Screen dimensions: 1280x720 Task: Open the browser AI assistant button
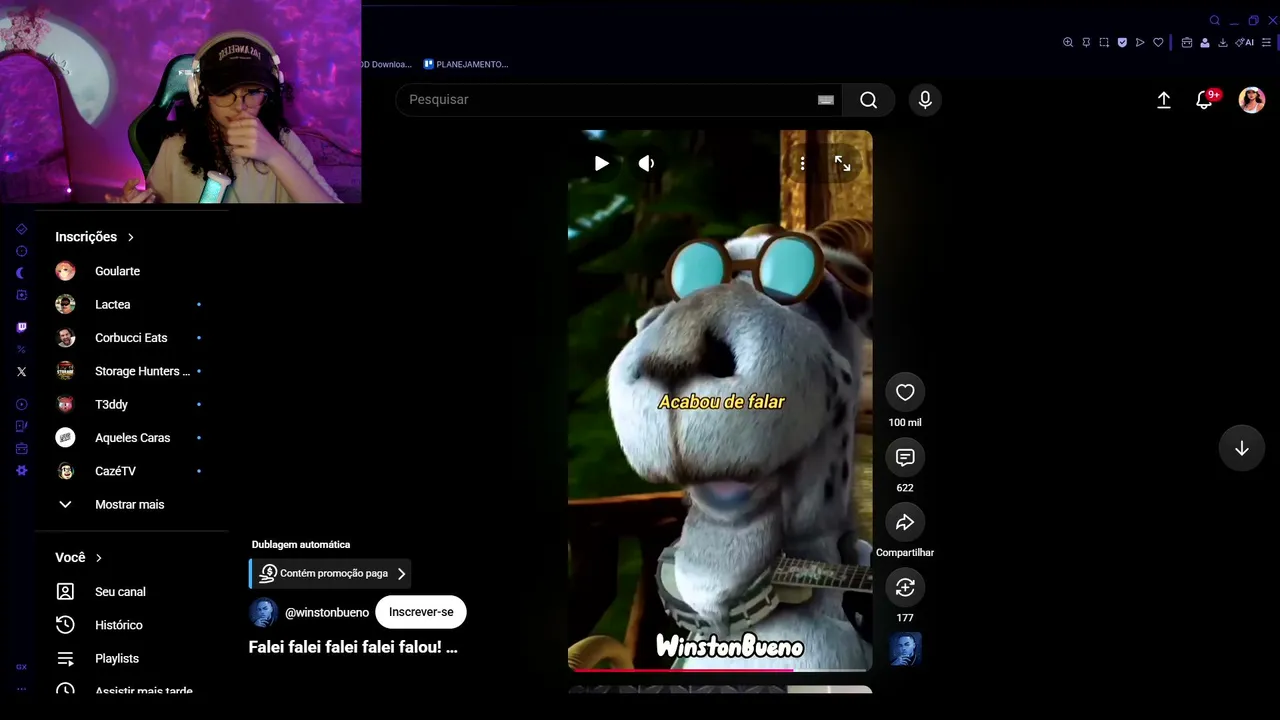point(1245,42)
